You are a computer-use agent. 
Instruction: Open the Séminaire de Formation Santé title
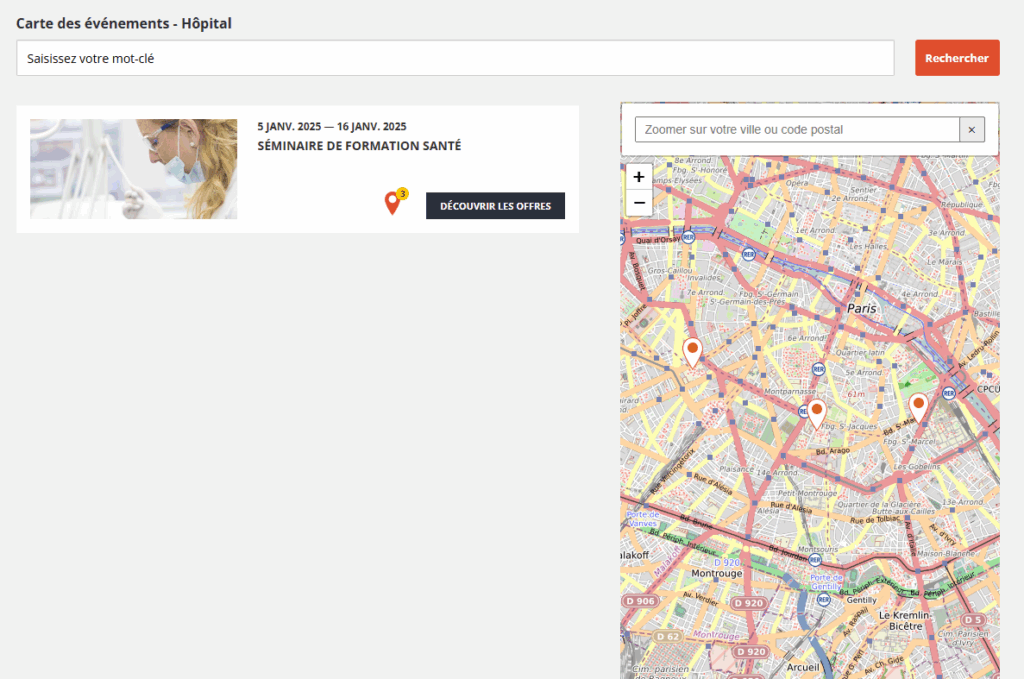coord(359,146)
